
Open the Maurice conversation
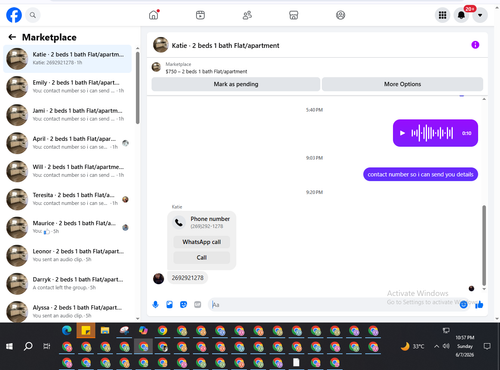click(x=68, y=227)
